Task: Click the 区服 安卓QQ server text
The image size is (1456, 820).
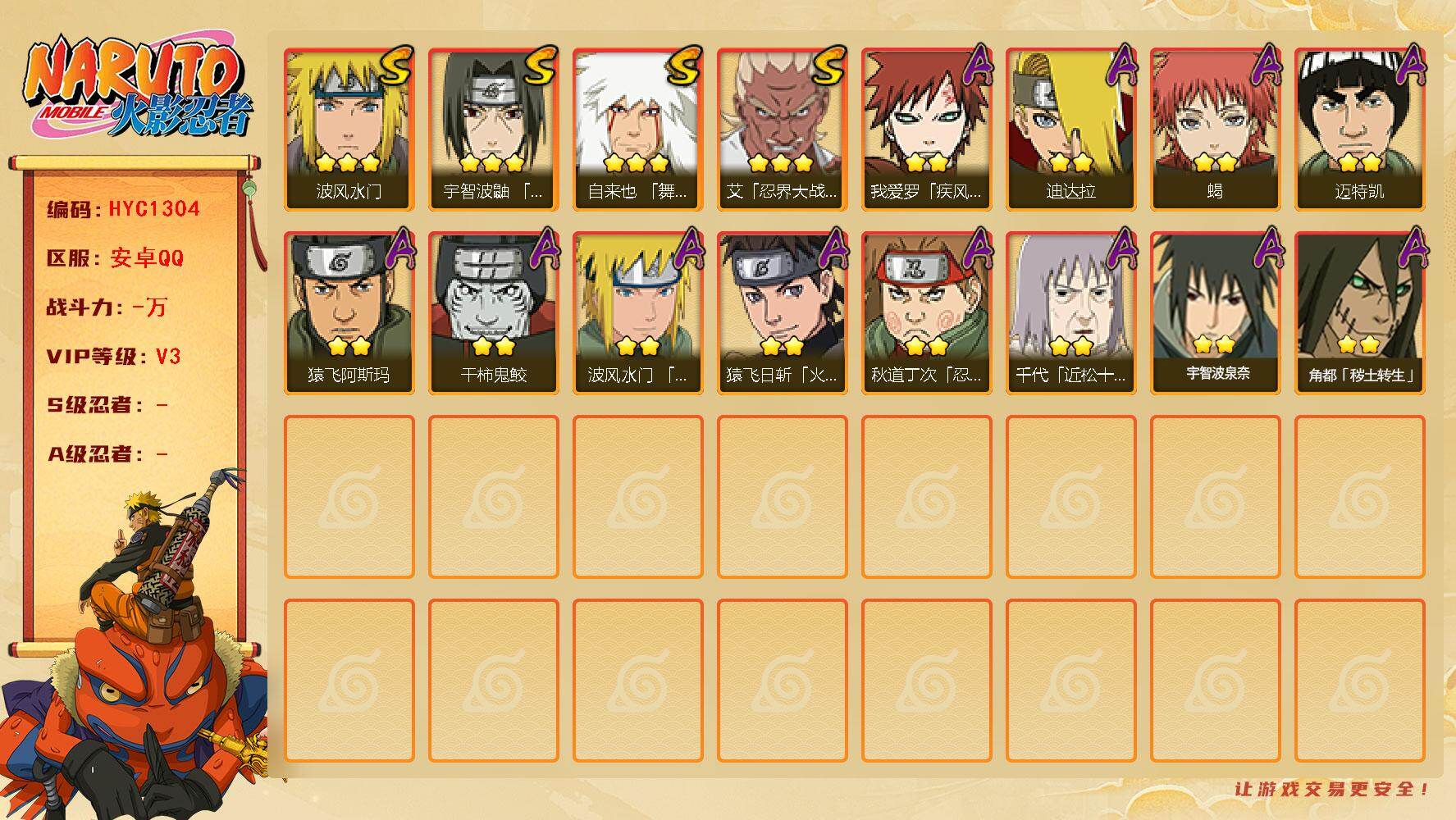Action: pyautogui.click(x=115, y=258)
